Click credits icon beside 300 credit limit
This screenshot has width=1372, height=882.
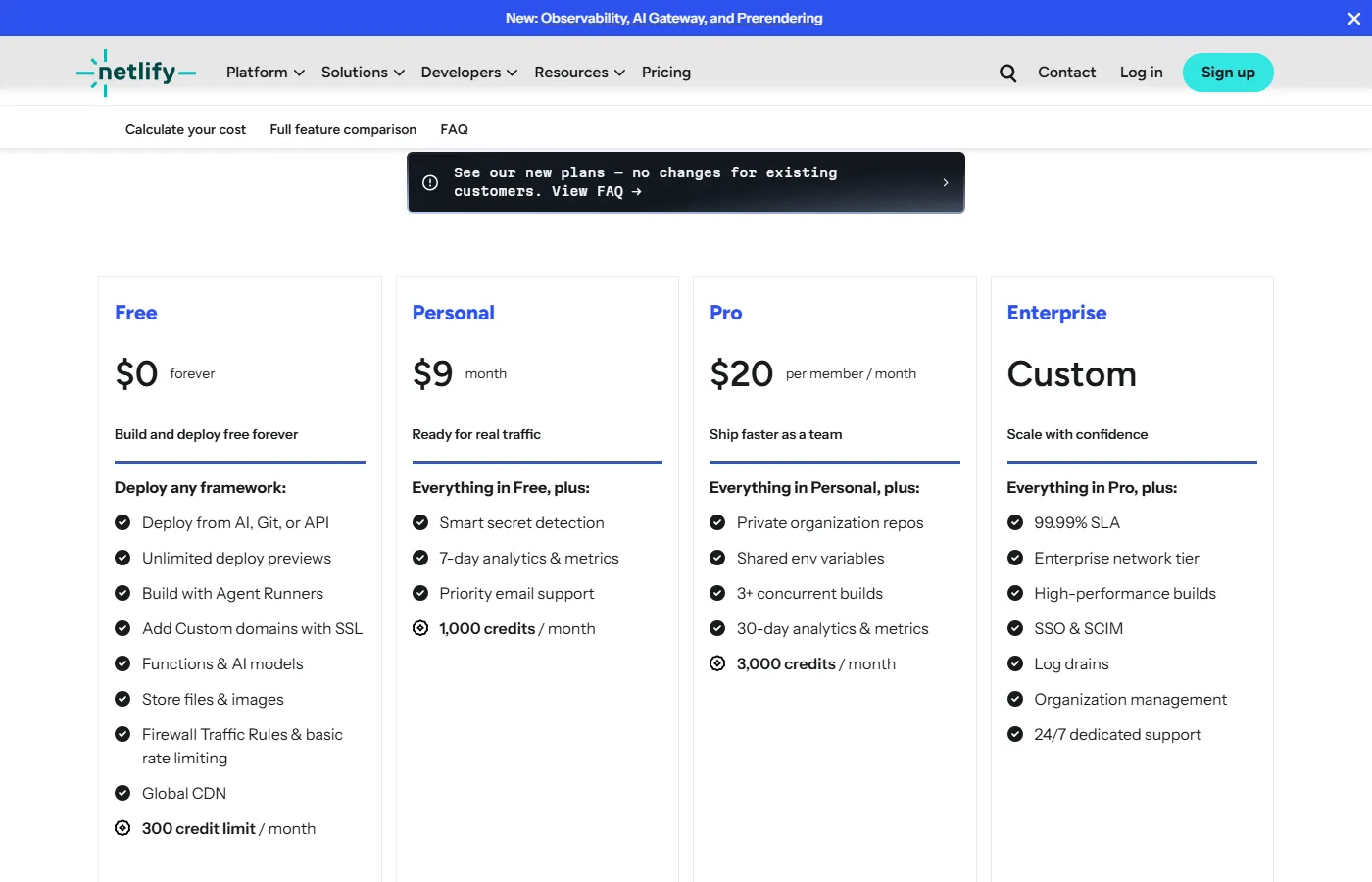click(122, 828)
